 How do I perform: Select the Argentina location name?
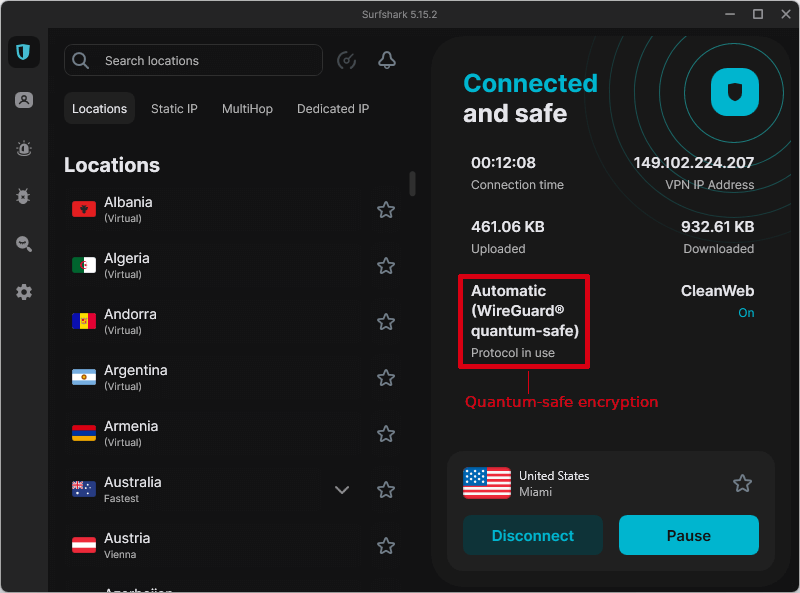pyautogui.click(x=136, y=370)
